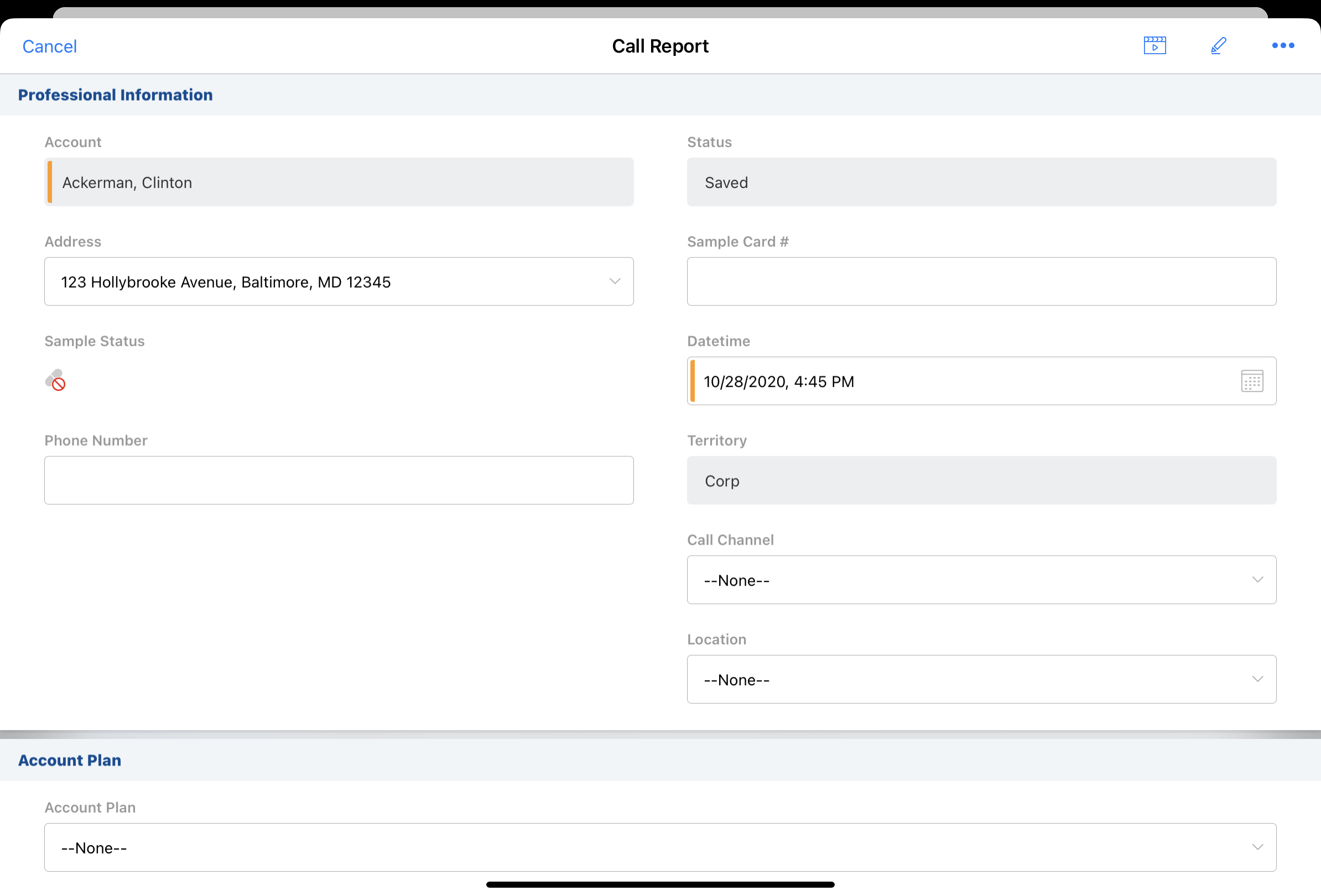Cancel the Call Report
The image size is (1321, 896).
point(49,46)
